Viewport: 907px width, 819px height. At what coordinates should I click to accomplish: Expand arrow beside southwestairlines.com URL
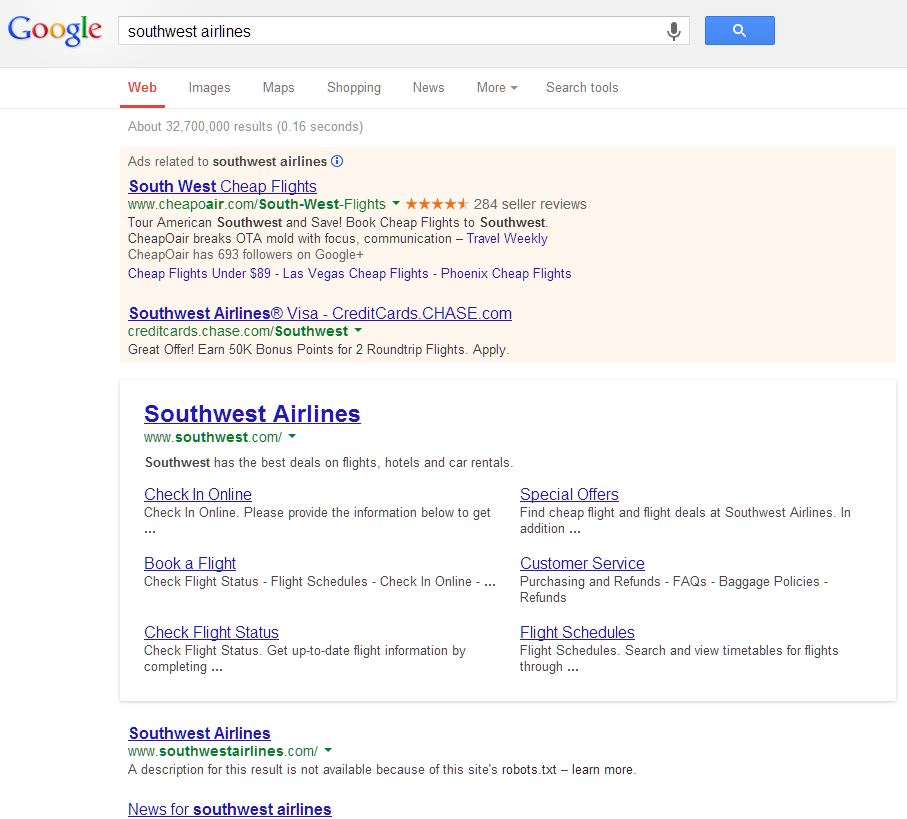328,750
